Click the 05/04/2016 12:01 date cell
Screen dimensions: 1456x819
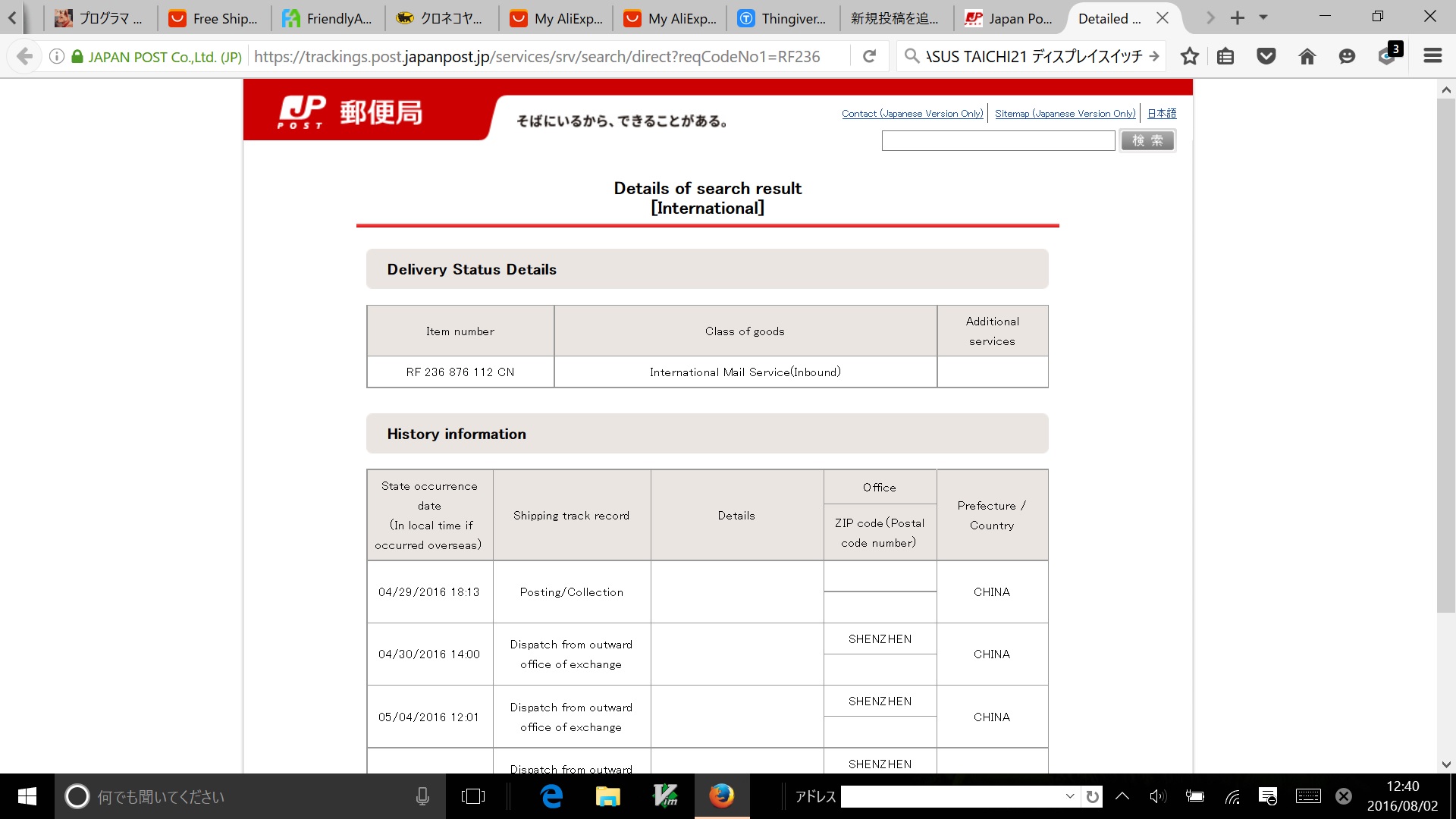tap(429, 717)
